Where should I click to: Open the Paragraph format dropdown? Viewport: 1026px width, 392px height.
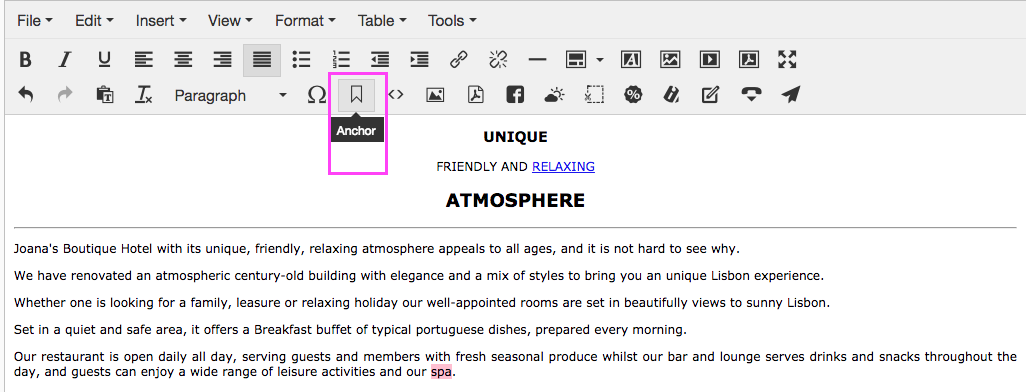click(230, 96)
